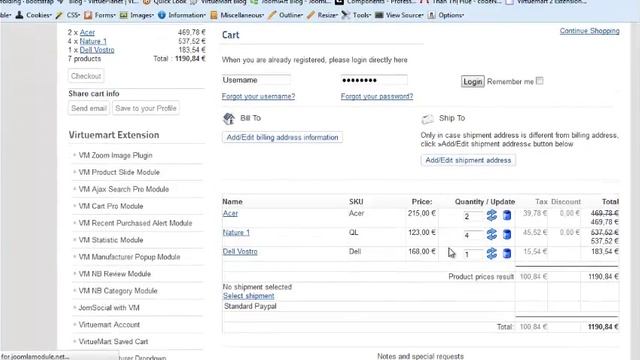Image resolution: width=640 pixels, height=360 pixels.
Task: Open VM Cart Pro Module item
Action: click(x=111, y=206)
